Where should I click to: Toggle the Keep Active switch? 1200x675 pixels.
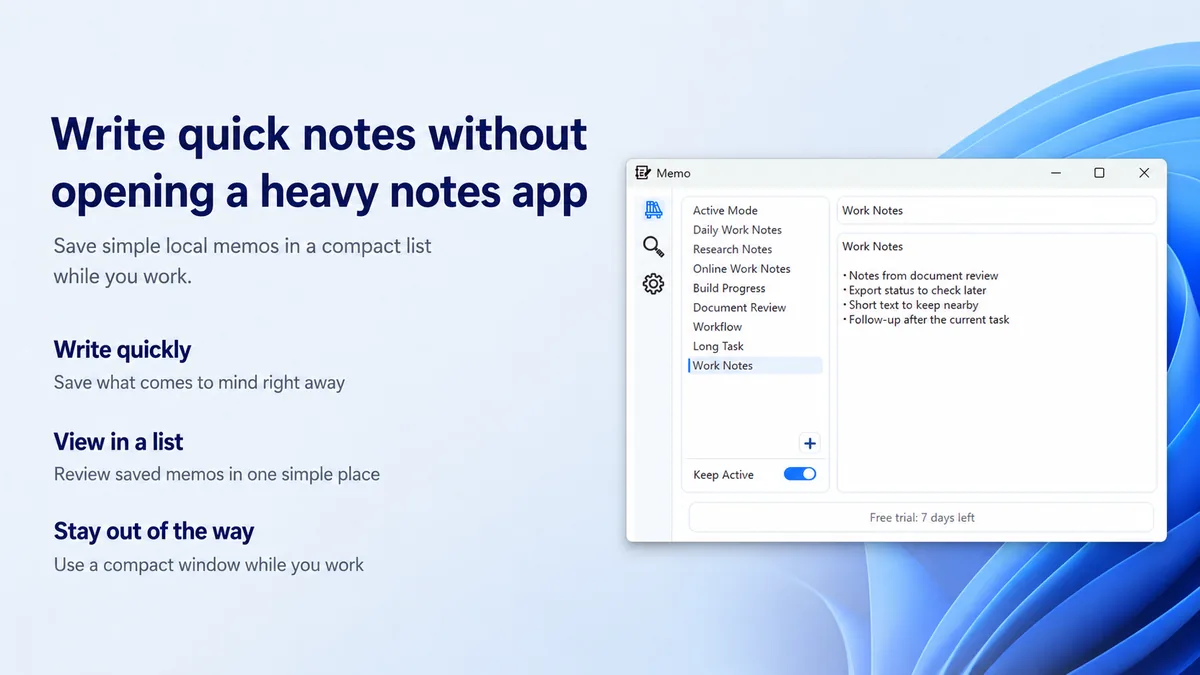(800, 474)
